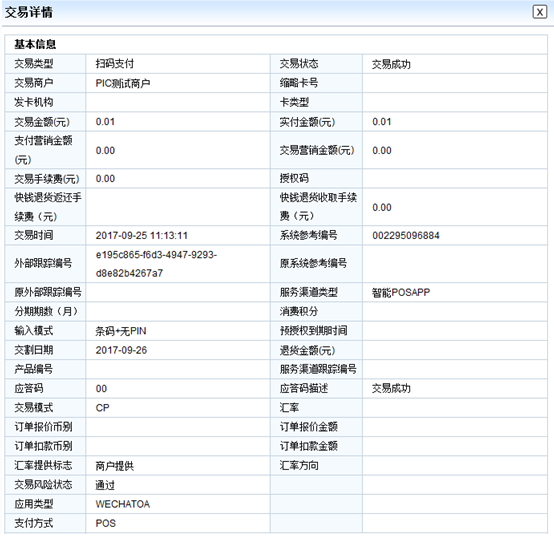Click the 通过 risk status value
The width and height of the screenshot is (554, 537).
tap(105, 485)
